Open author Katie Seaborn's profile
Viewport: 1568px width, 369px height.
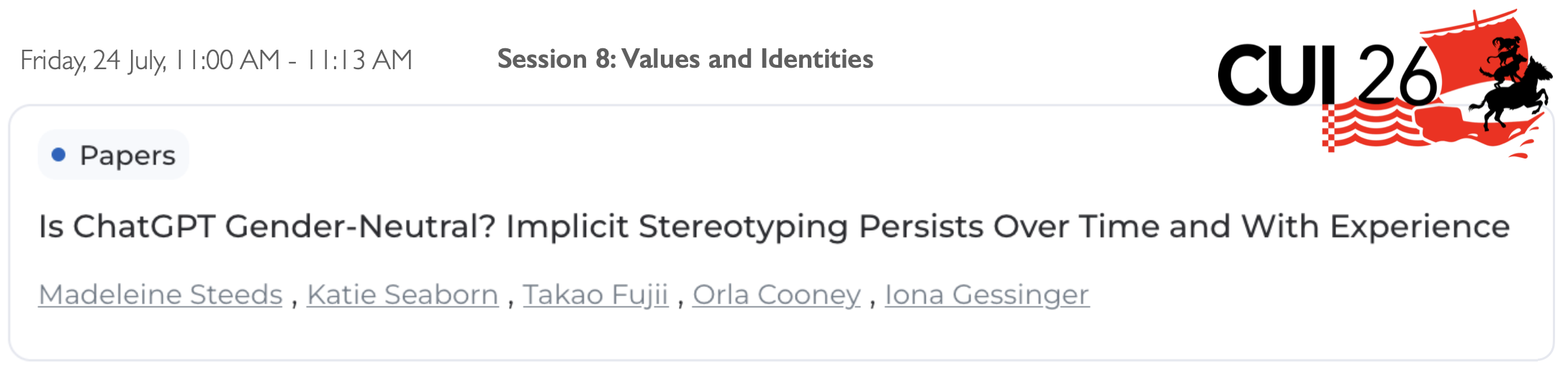click(x=402, y=295)
